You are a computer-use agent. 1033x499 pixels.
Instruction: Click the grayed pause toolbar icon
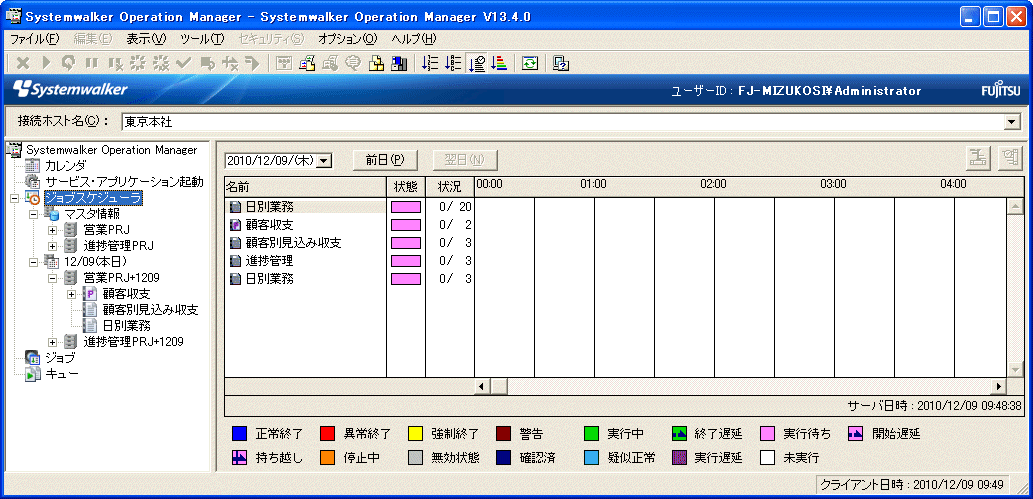click(x=92, y=63)
